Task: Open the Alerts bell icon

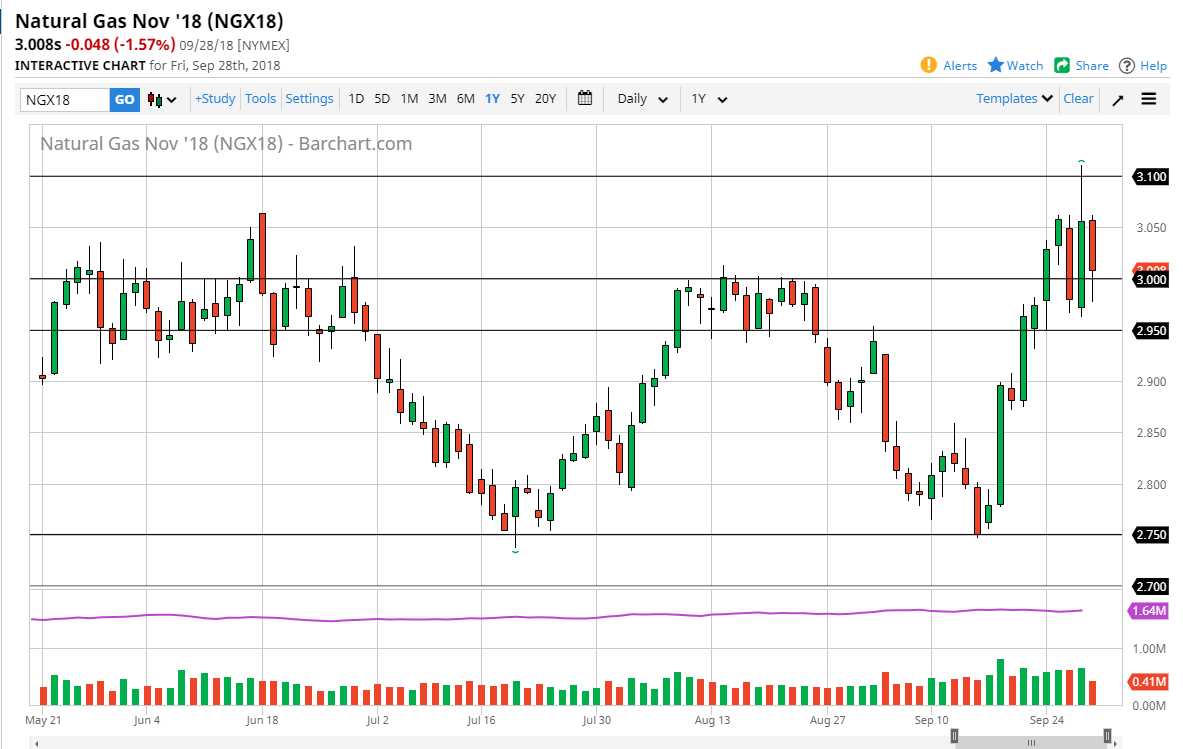Action: point(929,65)
